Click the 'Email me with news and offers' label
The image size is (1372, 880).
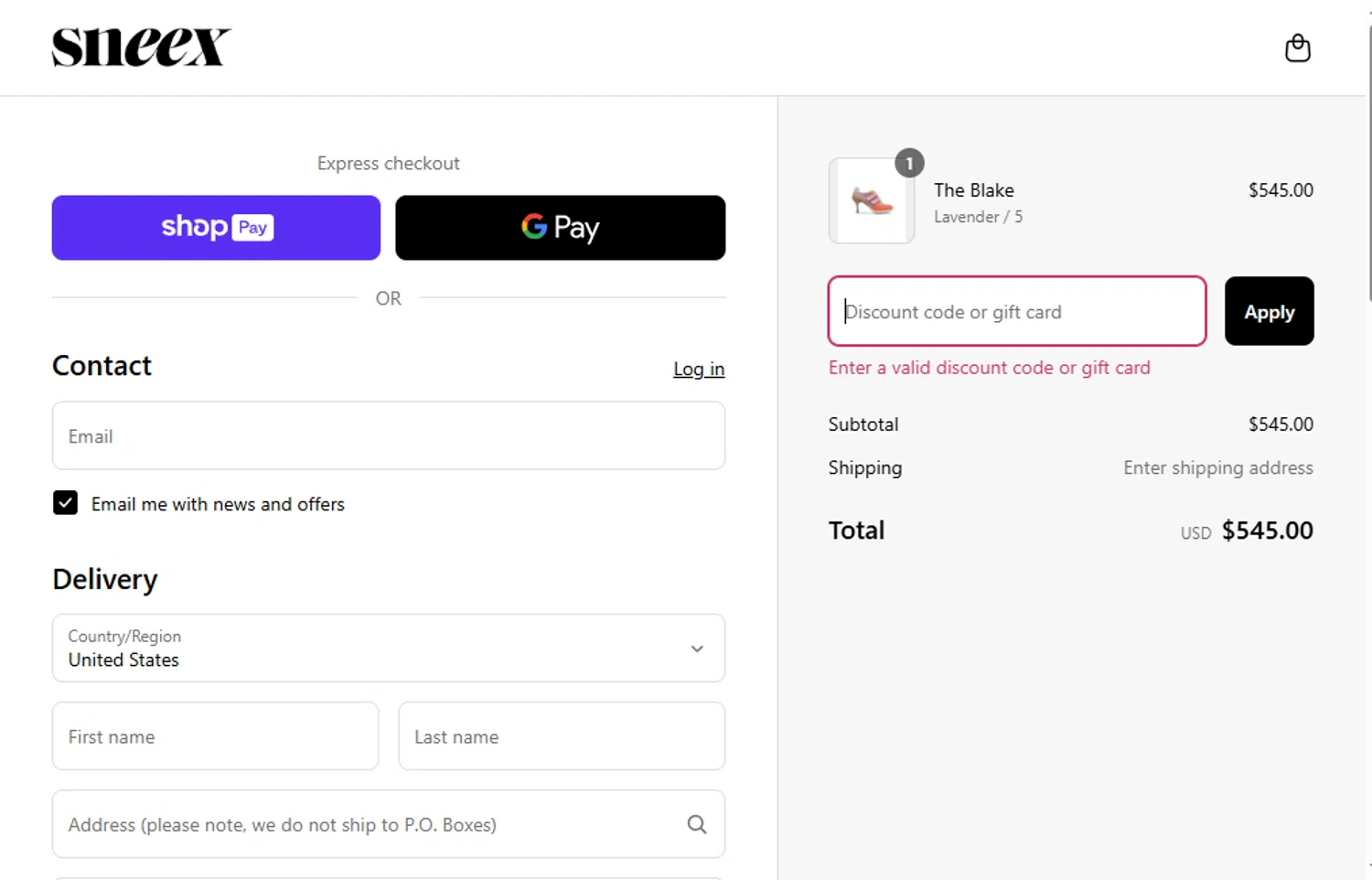pyautogui.click(x=218, y=504)
